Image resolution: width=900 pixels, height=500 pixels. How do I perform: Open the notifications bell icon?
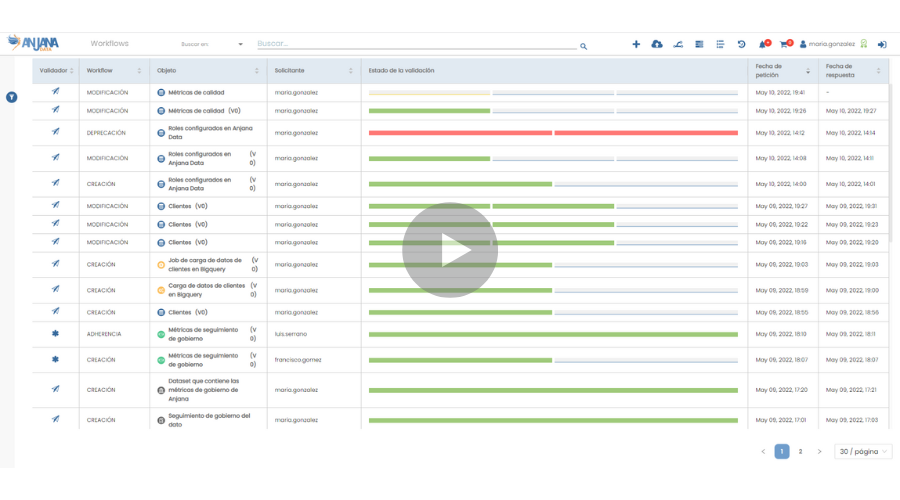pyautogui.click(x=763, y=44)
